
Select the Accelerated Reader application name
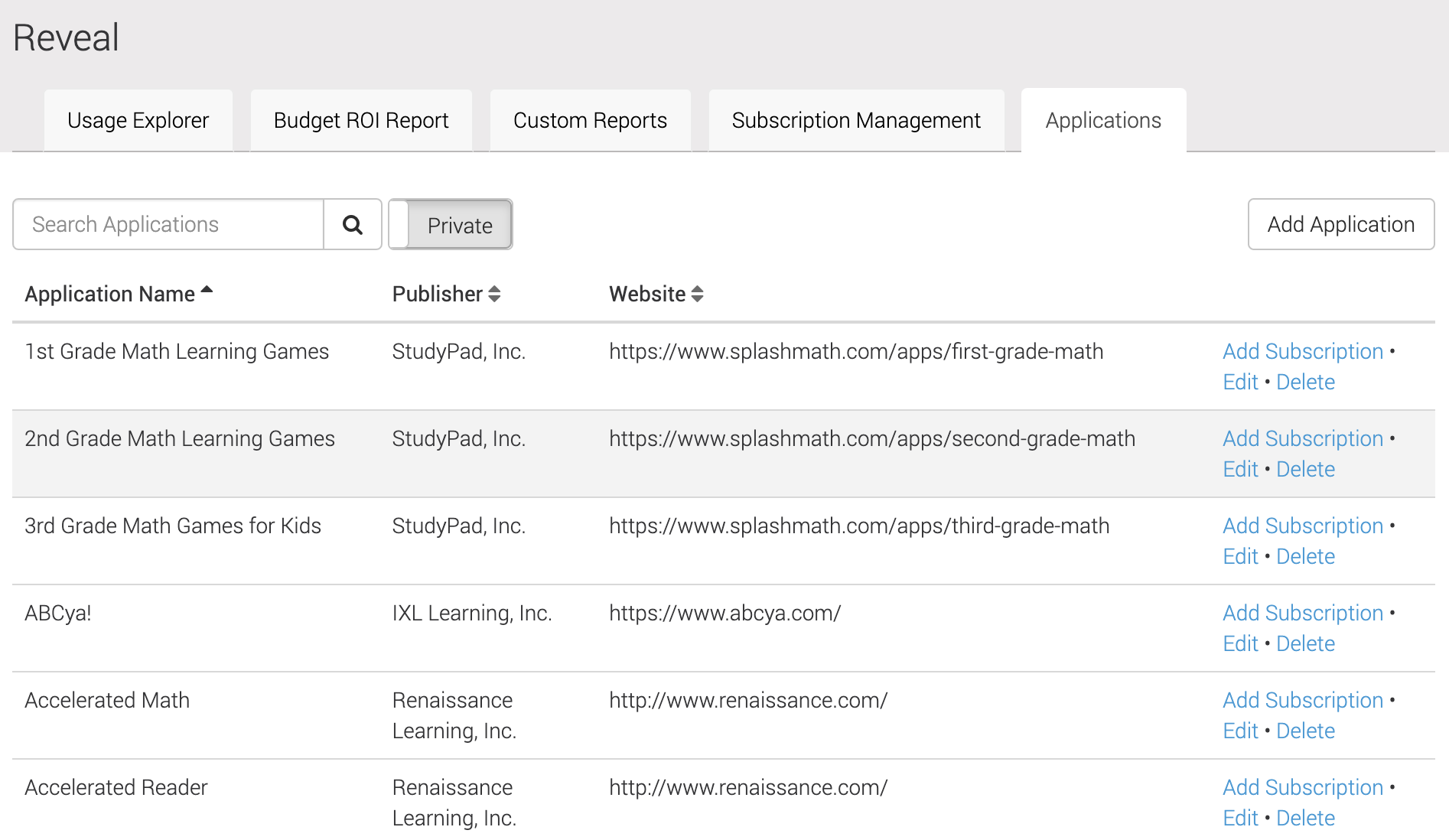(x=116, y=787)
